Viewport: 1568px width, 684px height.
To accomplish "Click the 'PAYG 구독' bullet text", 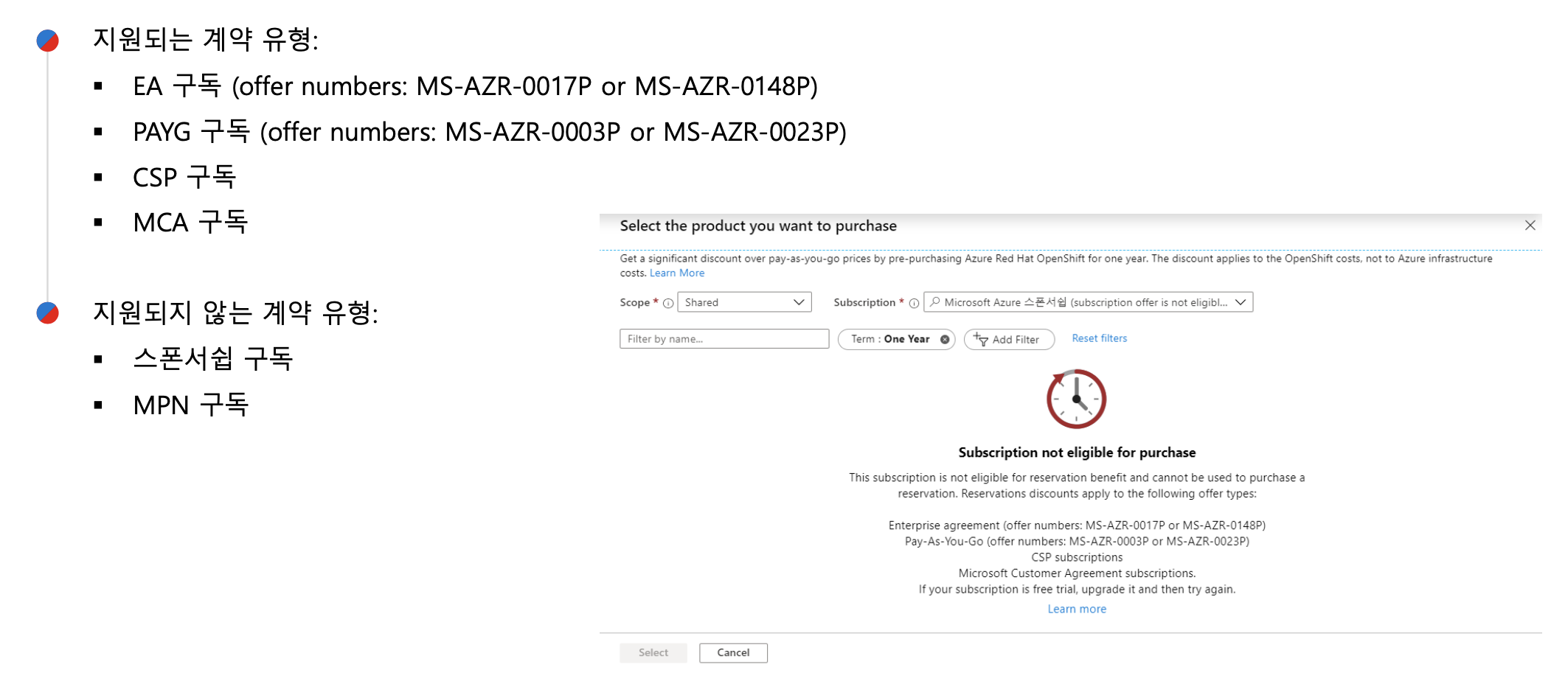I will coord(489,132).
